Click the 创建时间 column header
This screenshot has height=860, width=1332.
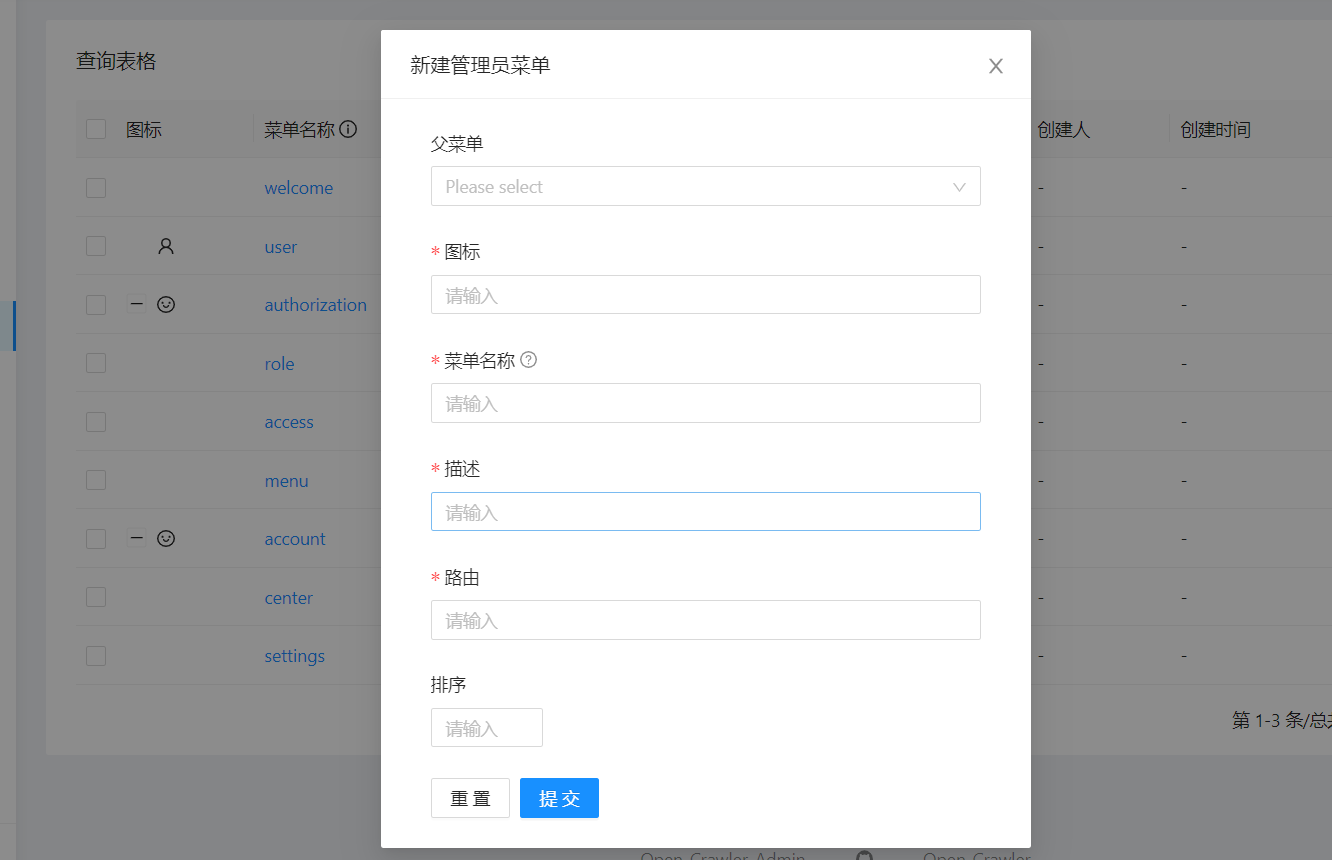tap(1215, 129)
